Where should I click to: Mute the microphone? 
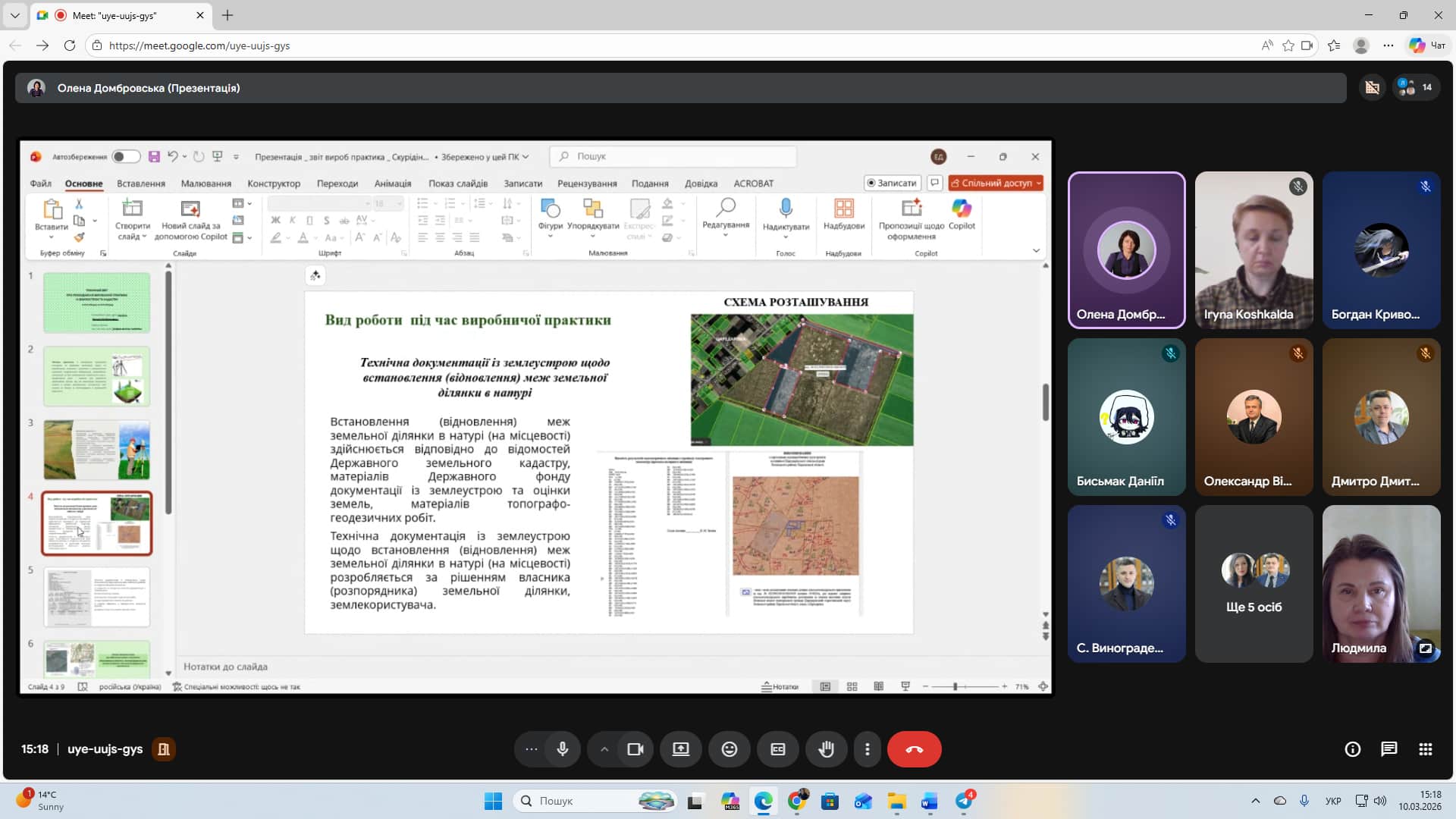563,749
